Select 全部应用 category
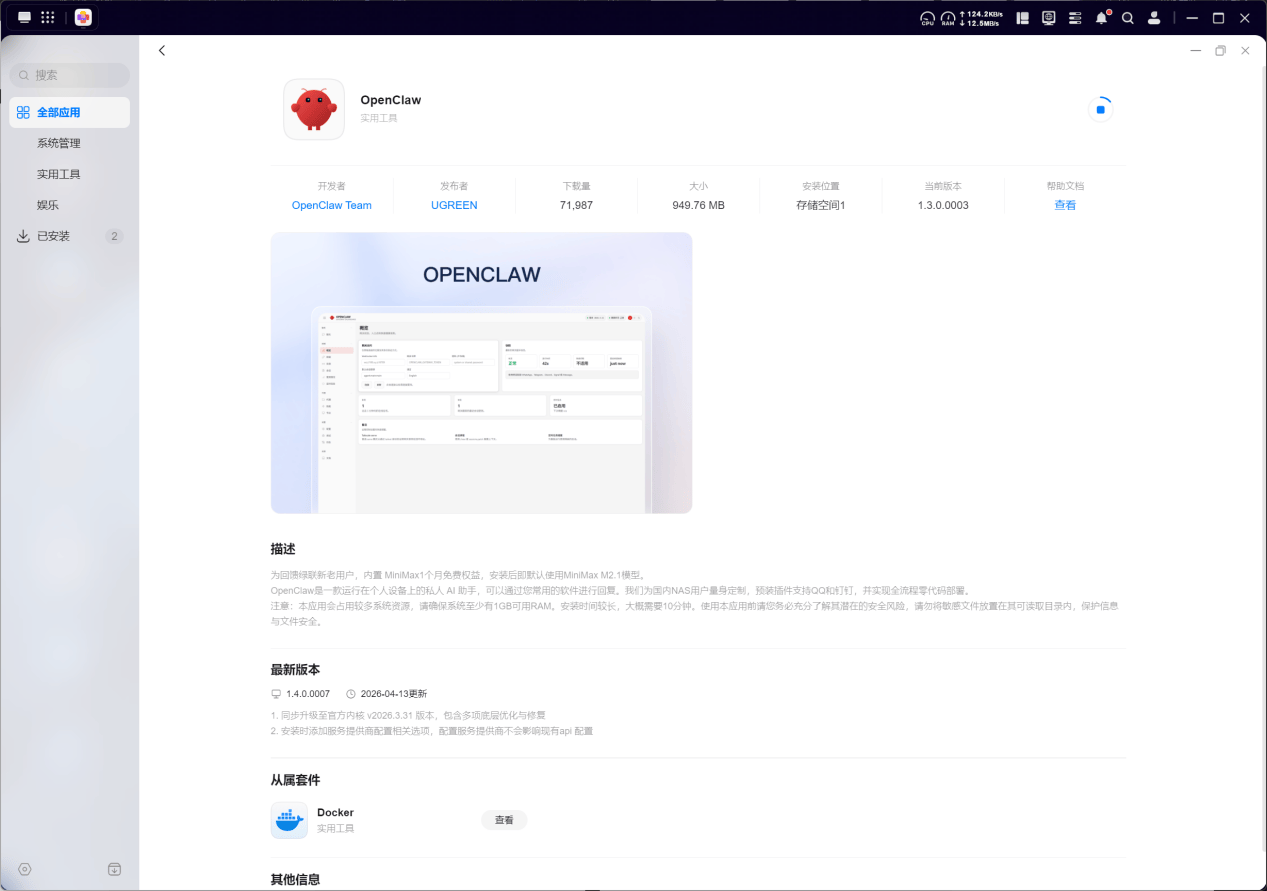 coord(70,112)
